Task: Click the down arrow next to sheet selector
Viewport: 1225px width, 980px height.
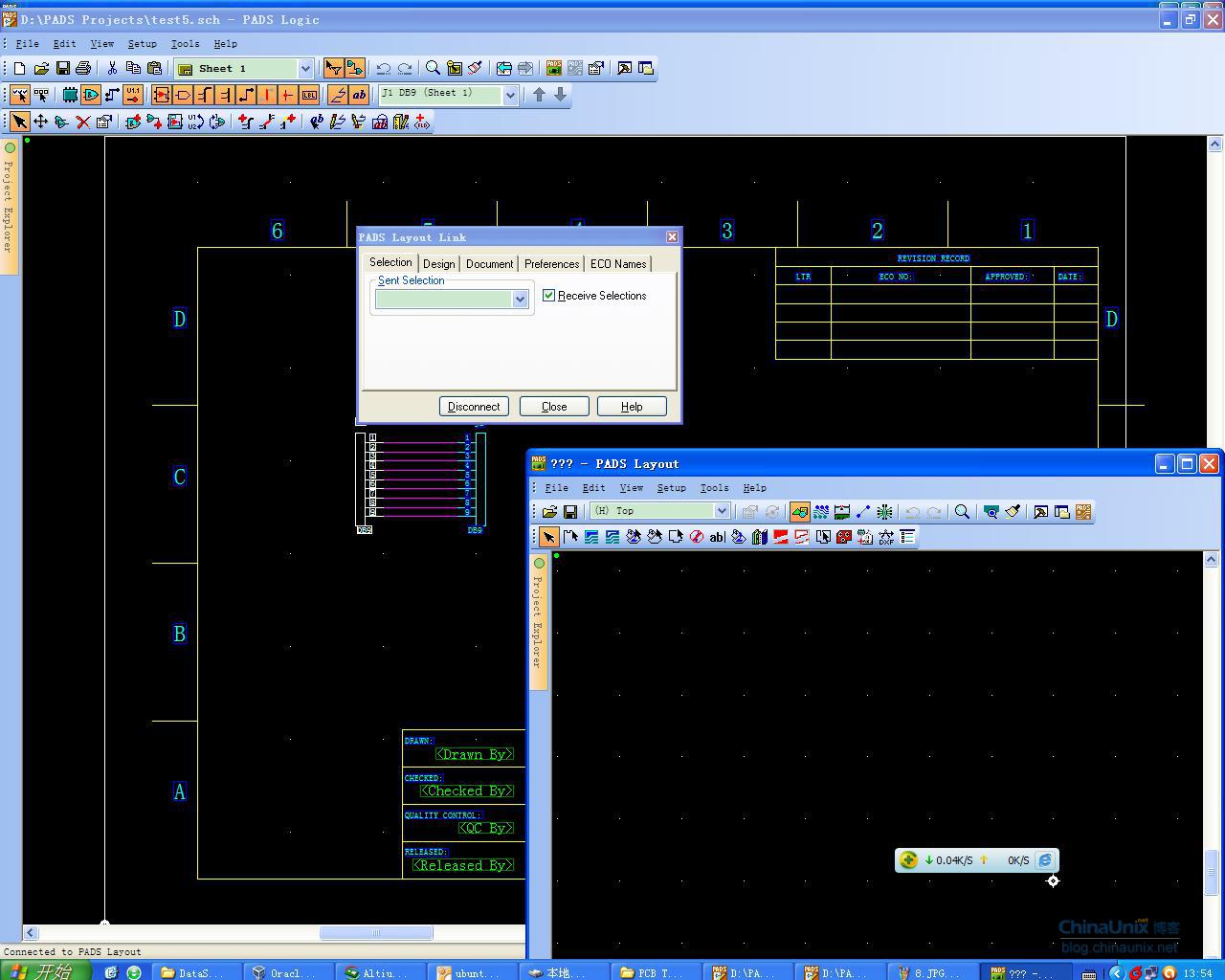Action: point(560,95)
